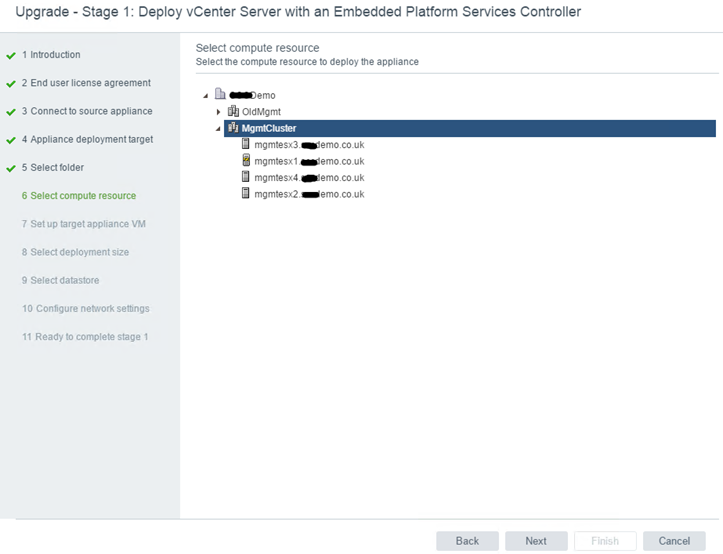The image size is (723, 554).
Task: Collapse the Demo datacenter tree node
Action: click(x=206, y=96)
